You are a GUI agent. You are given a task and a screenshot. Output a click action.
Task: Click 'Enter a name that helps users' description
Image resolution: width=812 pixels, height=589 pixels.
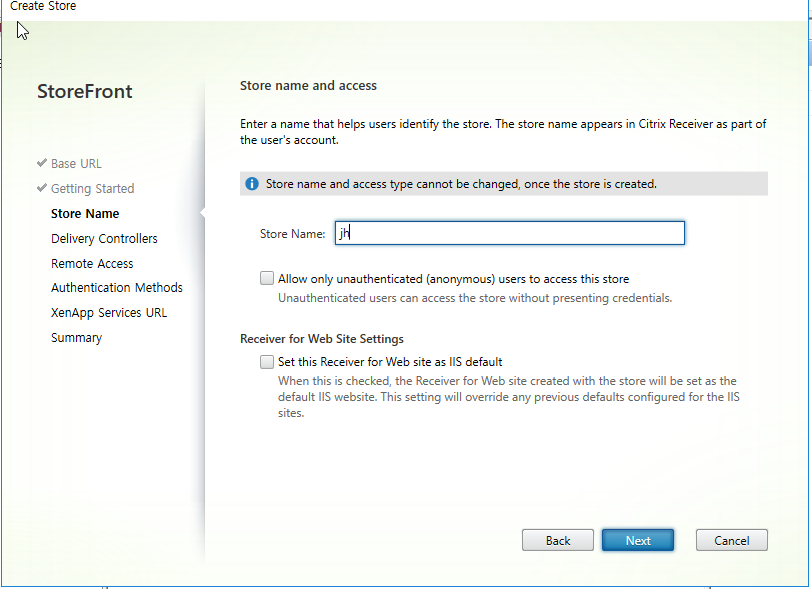pos(503,132)
